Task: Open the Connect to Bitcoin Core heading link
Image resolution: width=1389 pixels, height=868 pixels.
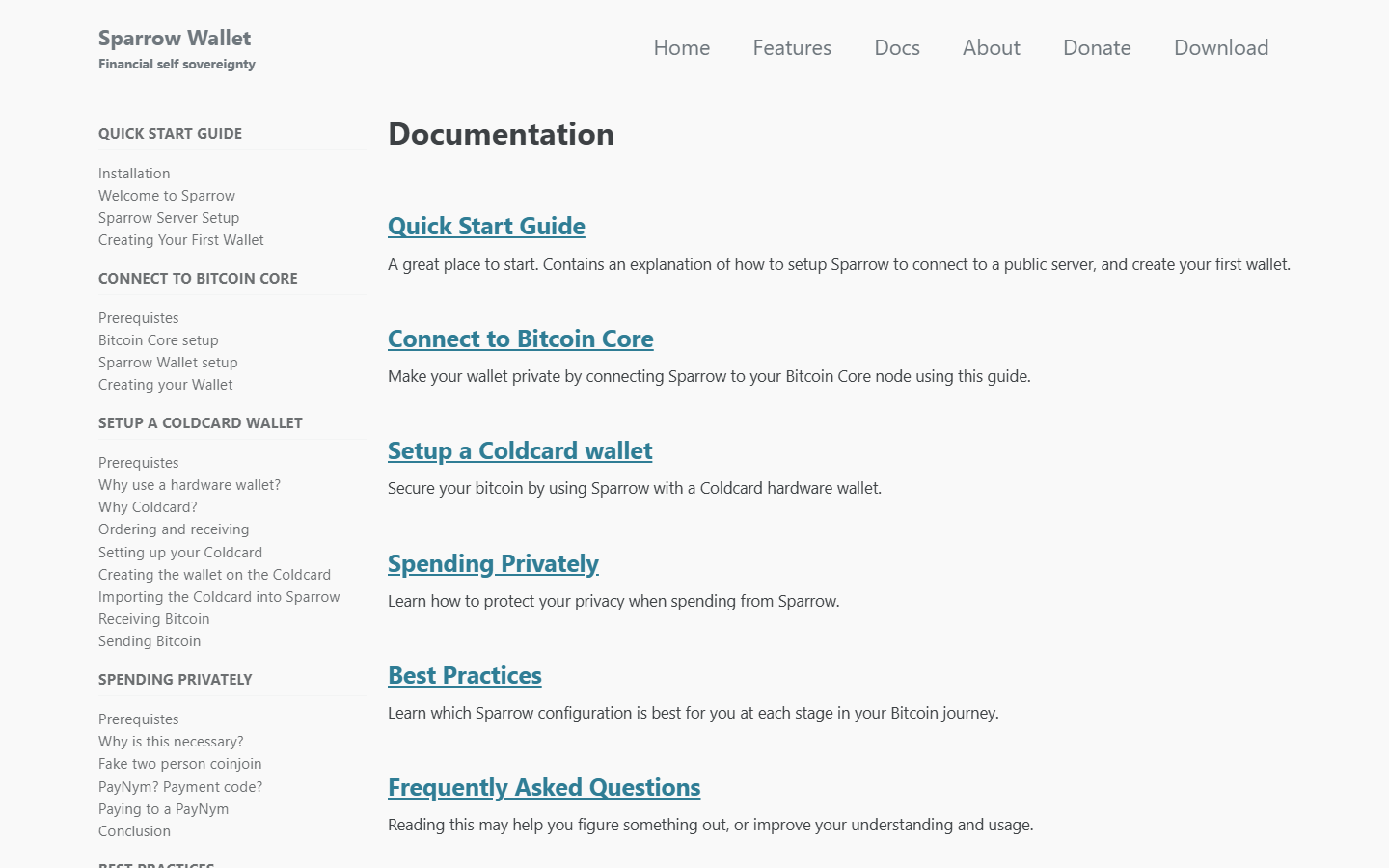Action: [x=521, y=339]
